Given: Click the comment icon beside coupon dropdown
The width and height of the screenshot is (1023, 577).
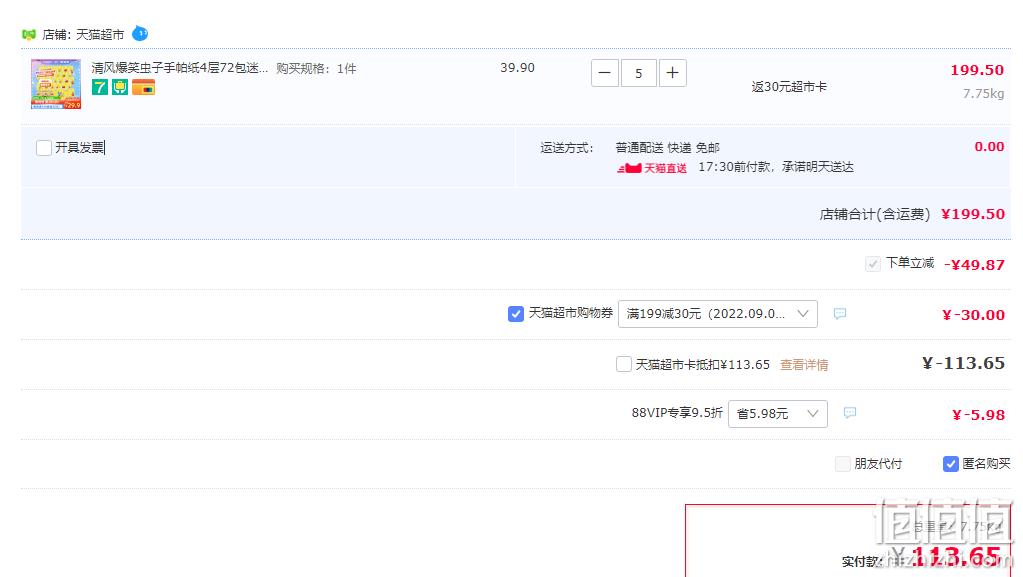Looking at the screenshot, I should pos(840,314).
